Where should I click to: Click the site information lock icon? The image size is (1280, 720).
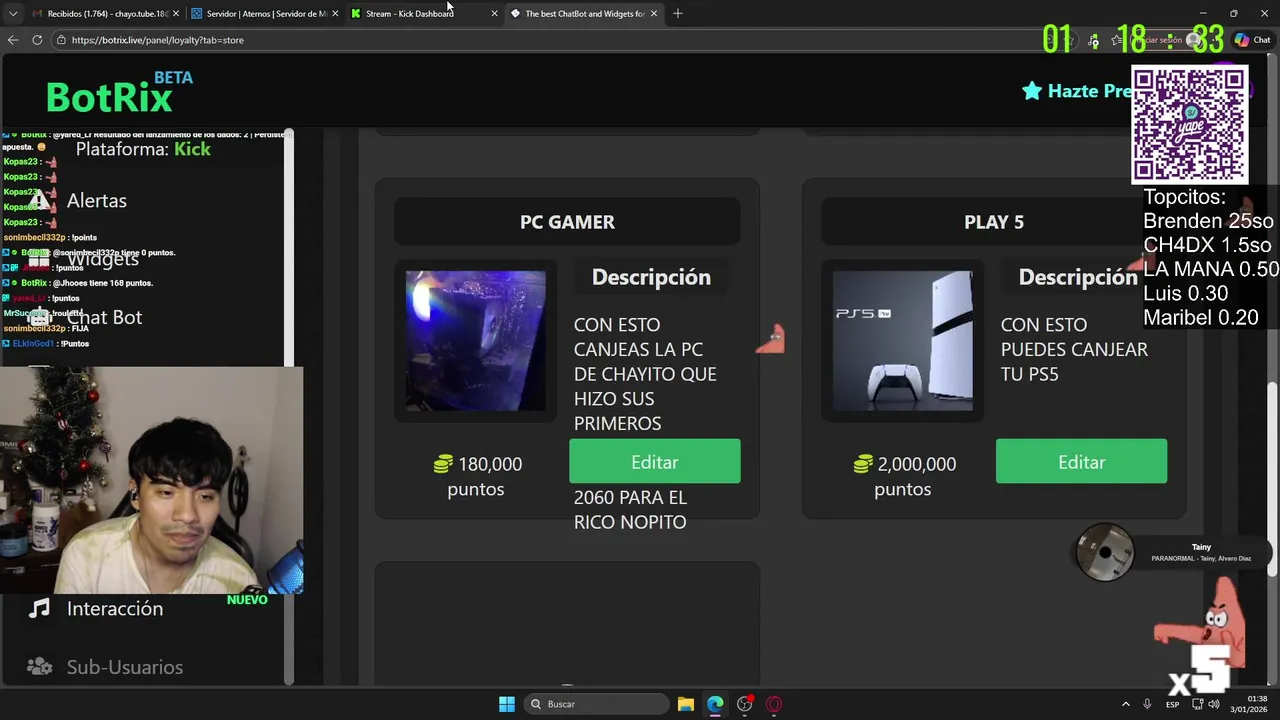pyautogui.click(x=61, y=40)
